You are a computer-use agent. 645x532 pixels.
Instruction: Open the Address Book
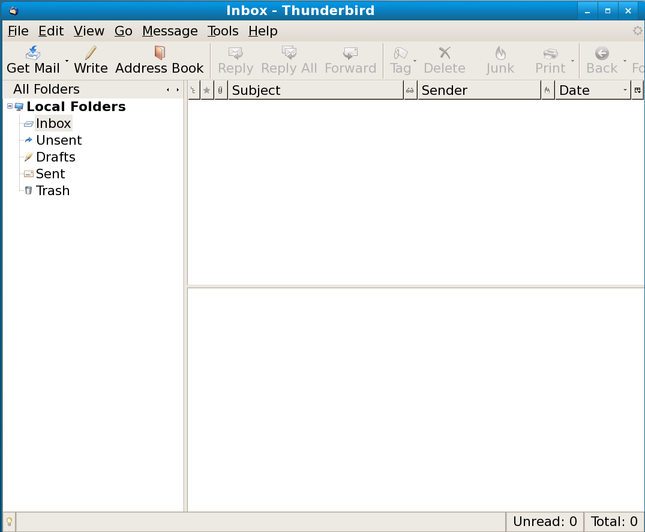pyautogui.click(x=159, y=59)
